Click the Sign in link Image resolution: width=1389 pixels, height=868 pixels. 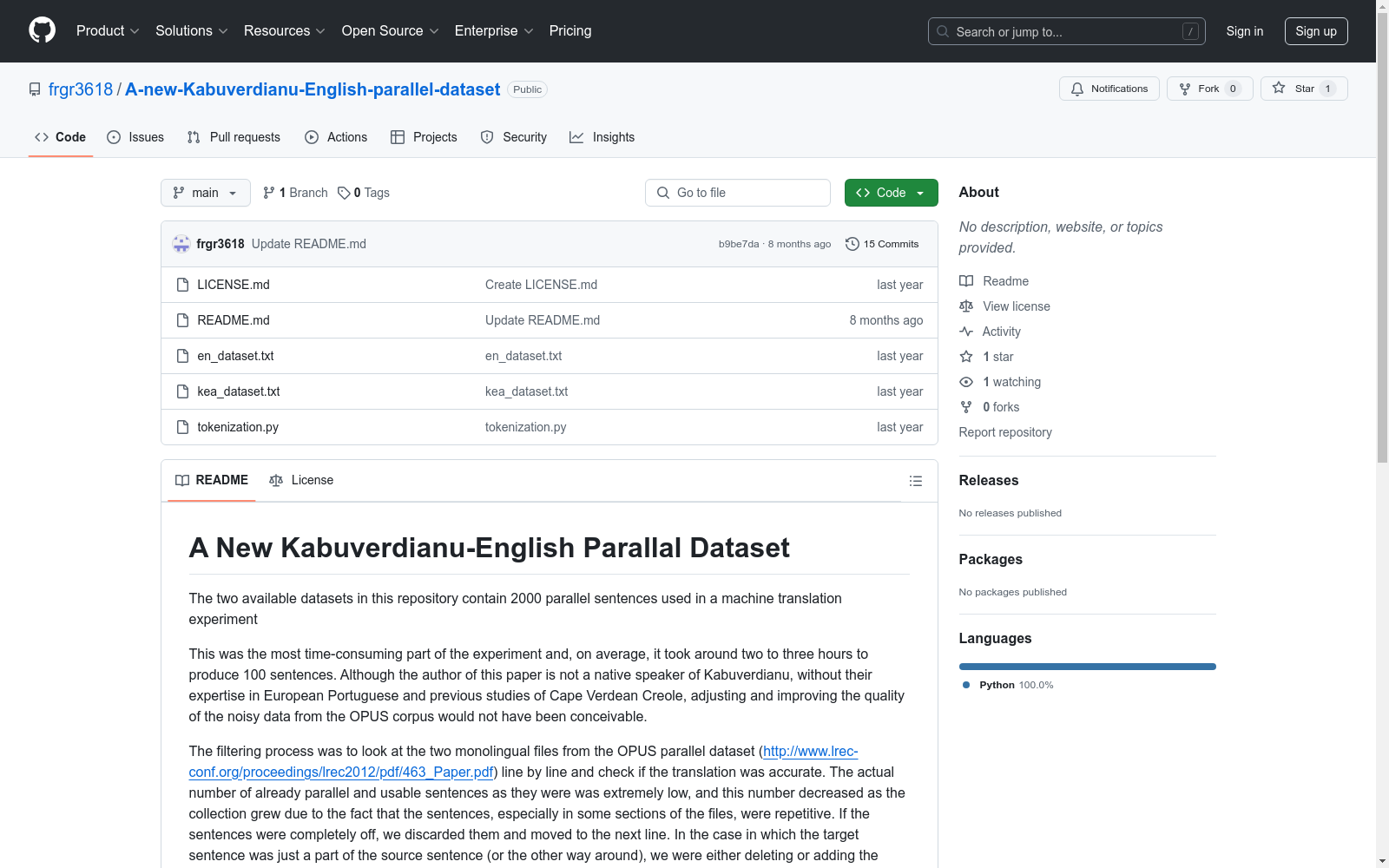[x=1245, y=31]
